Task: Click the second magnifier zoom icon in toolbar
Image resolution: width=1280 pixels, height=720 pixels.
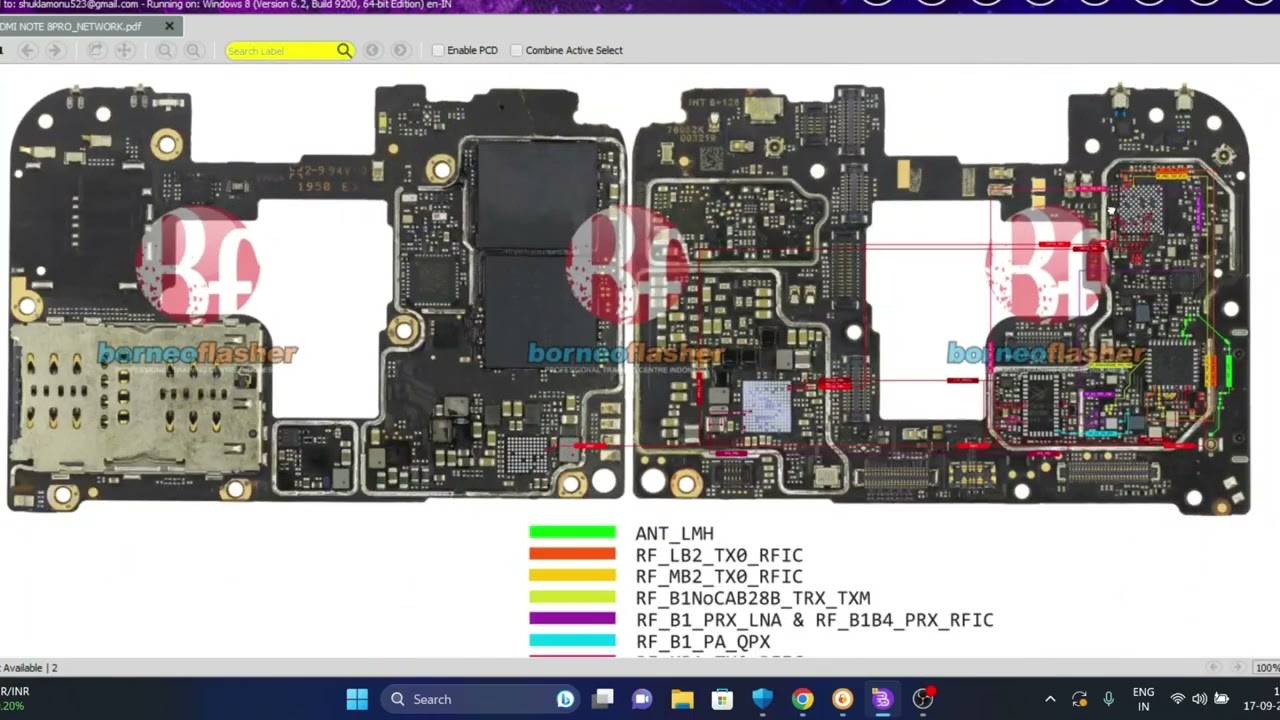Action: click(x=194, y=50)
